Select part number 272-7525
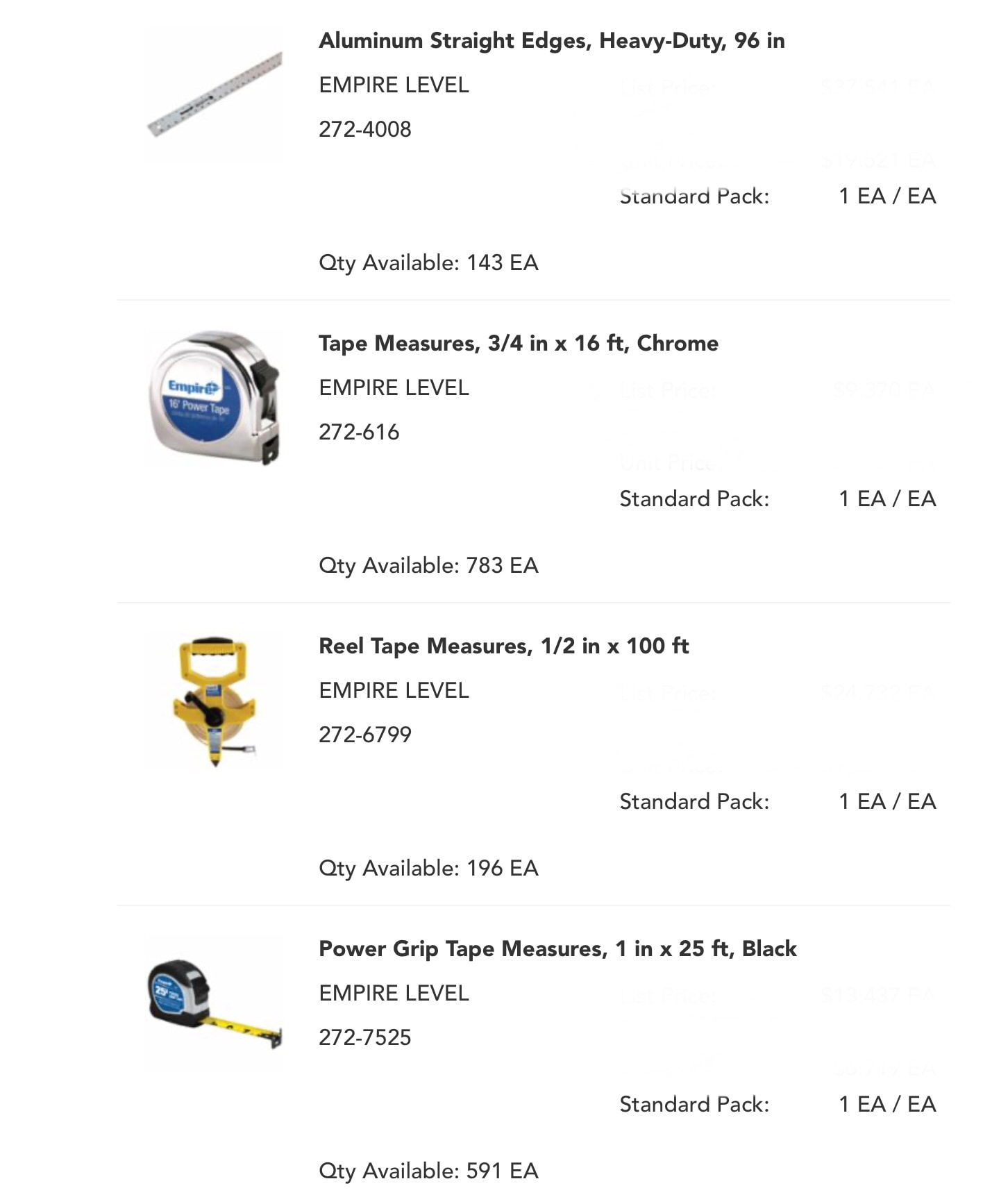 tap(365, 1037)
